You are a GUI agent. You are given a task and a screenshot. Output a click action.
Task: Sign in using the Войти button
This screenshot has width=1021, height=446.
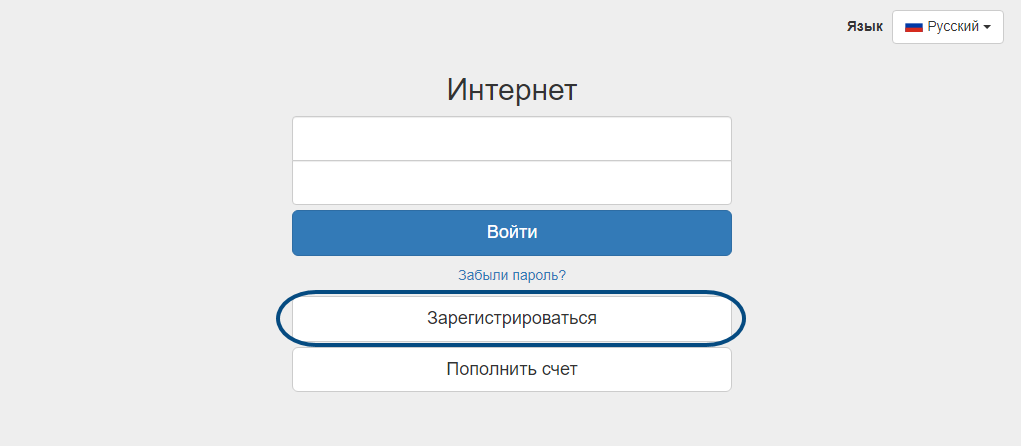(511, 233)
